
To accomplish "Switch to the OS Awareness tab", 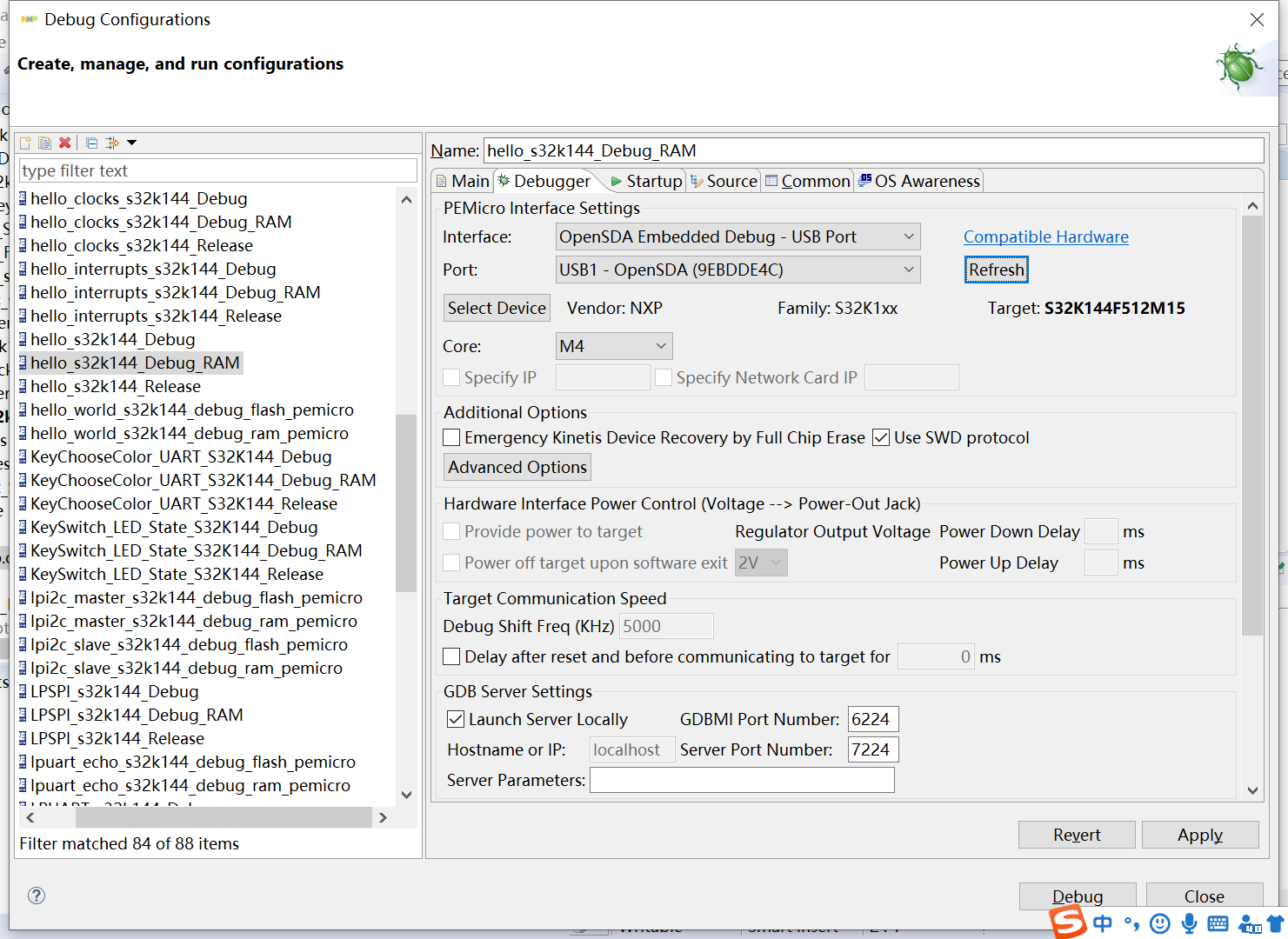I will tap(919, 181).
